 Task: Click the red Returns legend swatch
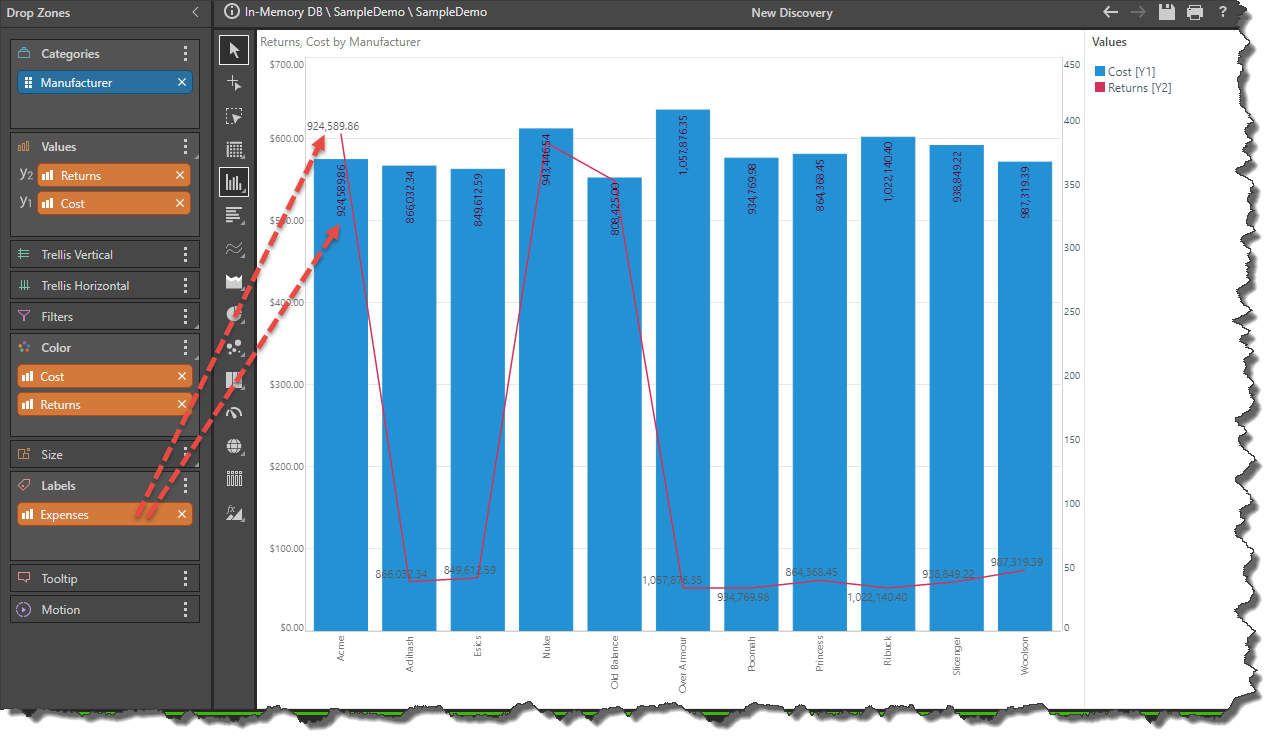pyautogui.click(x=1100, y=88)
